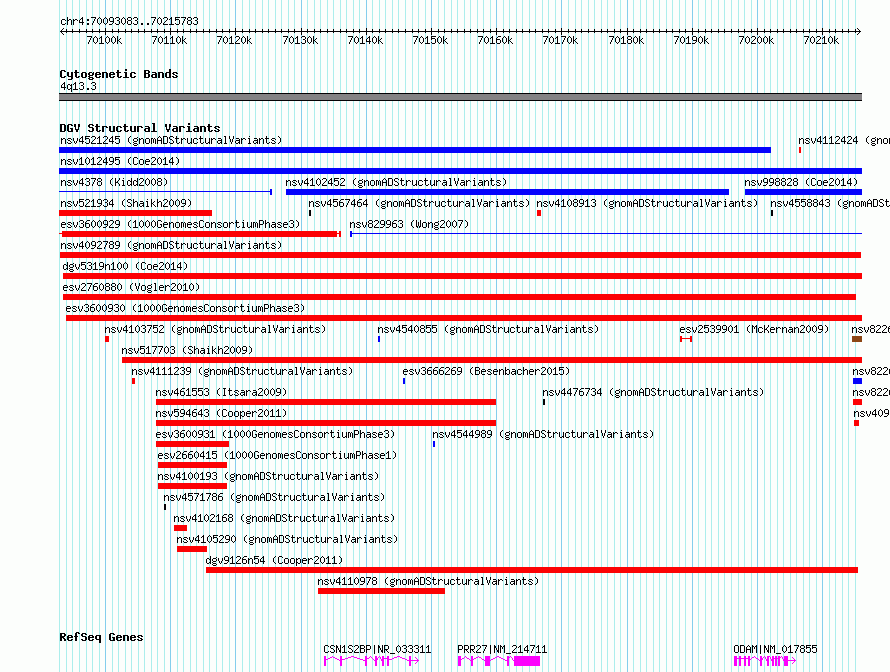Open esv2539901 (McKernan2009) variant
This screenshot has width=890, height=672.
point(754,329)
